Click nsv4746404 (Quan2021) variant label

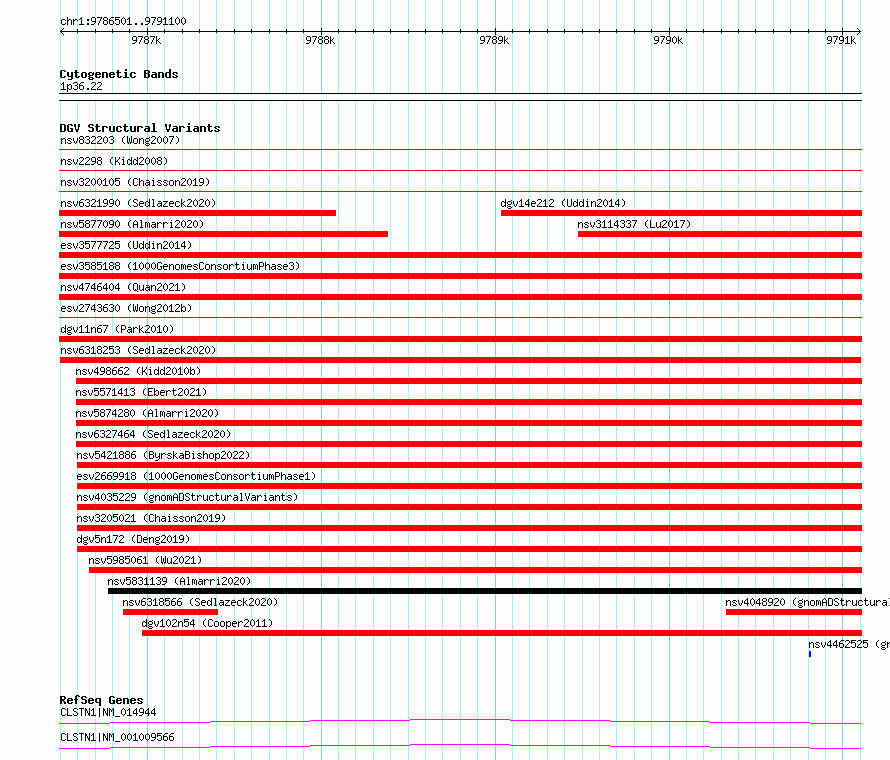click(x=123, y=287)
